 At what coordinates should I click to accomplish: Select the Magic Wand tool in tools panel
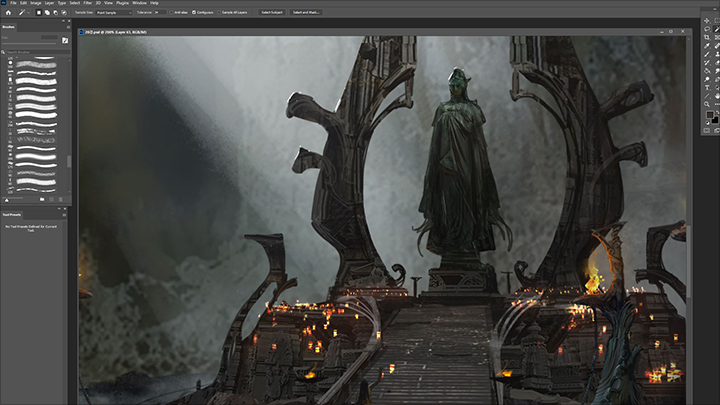point(717,29)
